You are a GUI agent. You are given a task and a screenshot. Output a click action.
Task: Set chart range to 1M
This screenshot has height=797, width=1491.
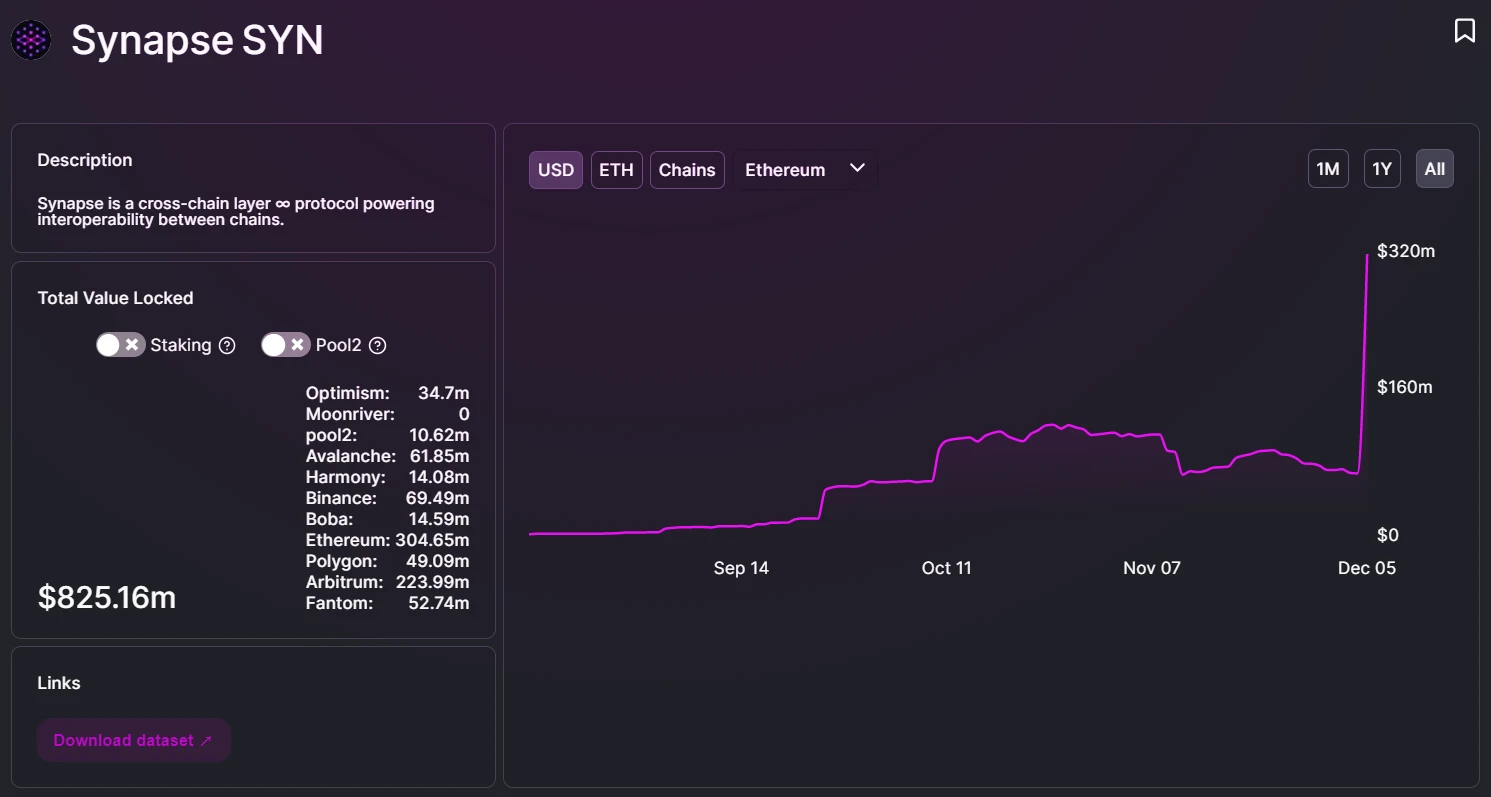1328,169
